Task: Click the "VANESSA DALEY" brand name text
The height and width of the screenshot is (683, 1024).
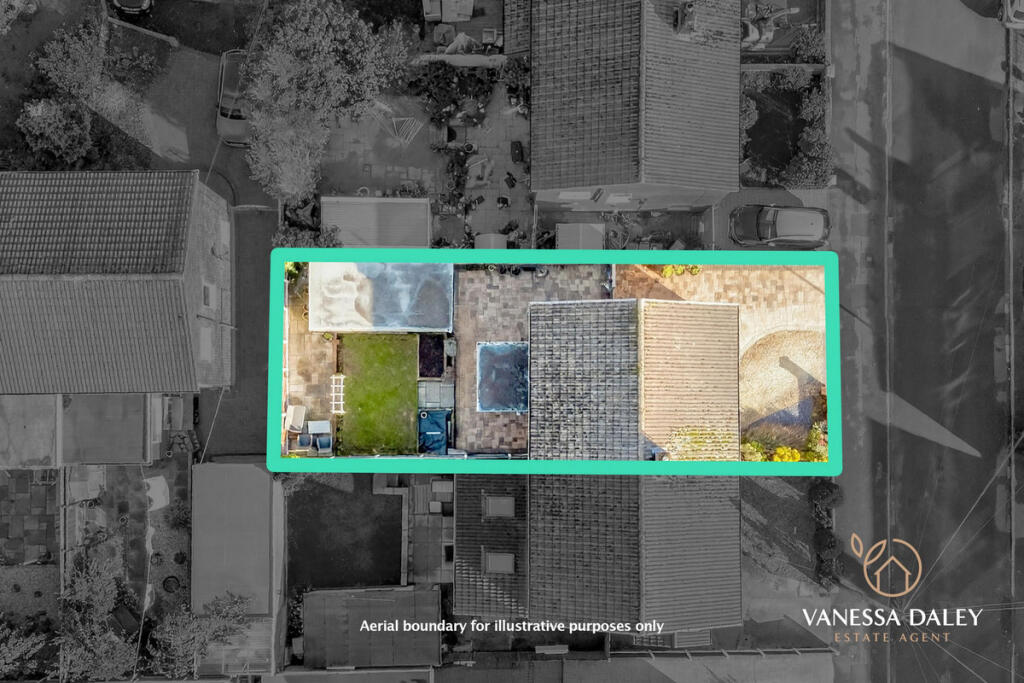Action: pyautogui.click(x=891, y=617)
